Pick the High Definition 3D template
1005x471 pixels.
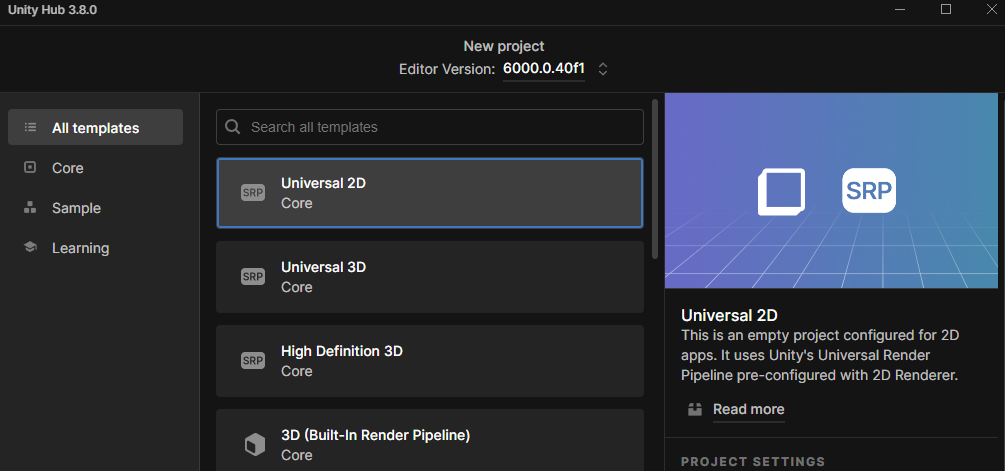click(x=429, y=361)
